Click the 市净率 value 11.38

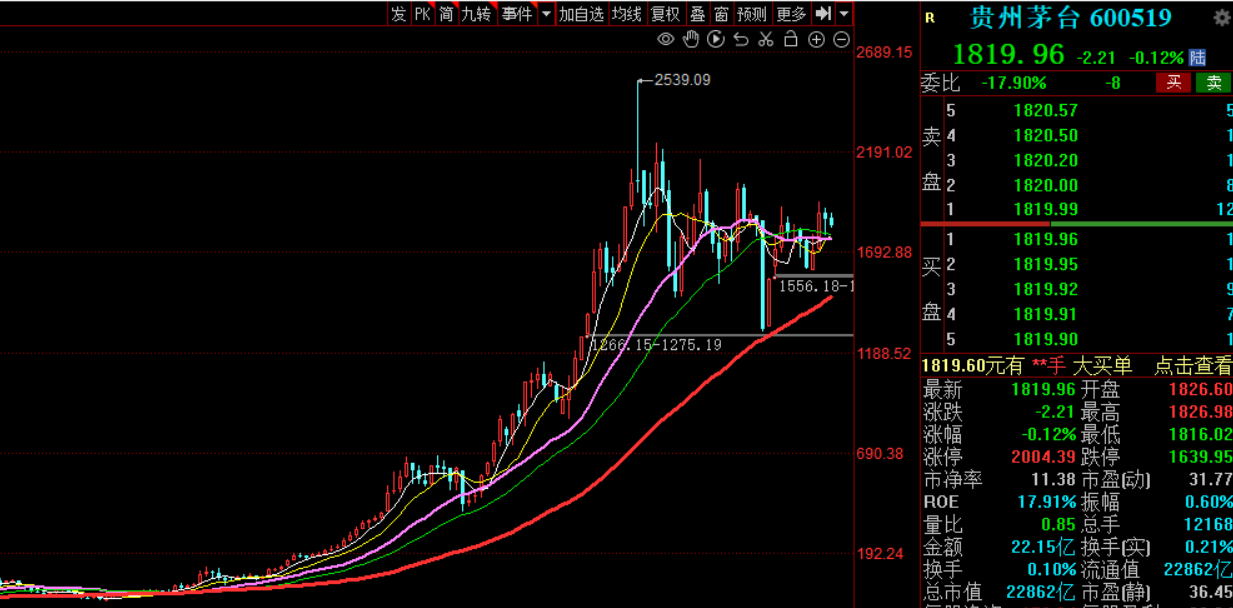point(1052,479)
